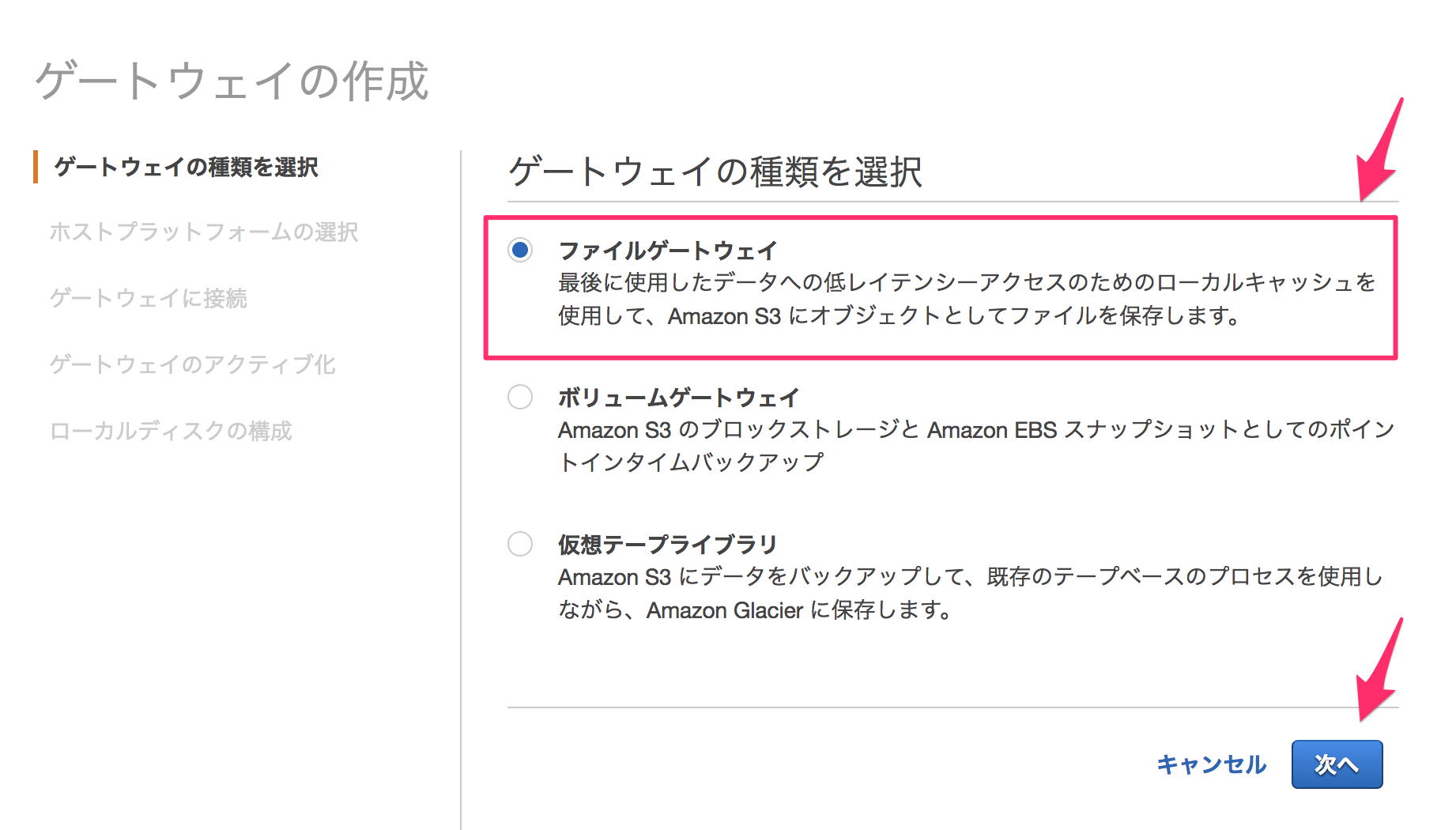The height and width of the screenshot is (830, 1456).
Task: Select the ゲートウェイに接続 sidebar step
Action: point(149,299)
